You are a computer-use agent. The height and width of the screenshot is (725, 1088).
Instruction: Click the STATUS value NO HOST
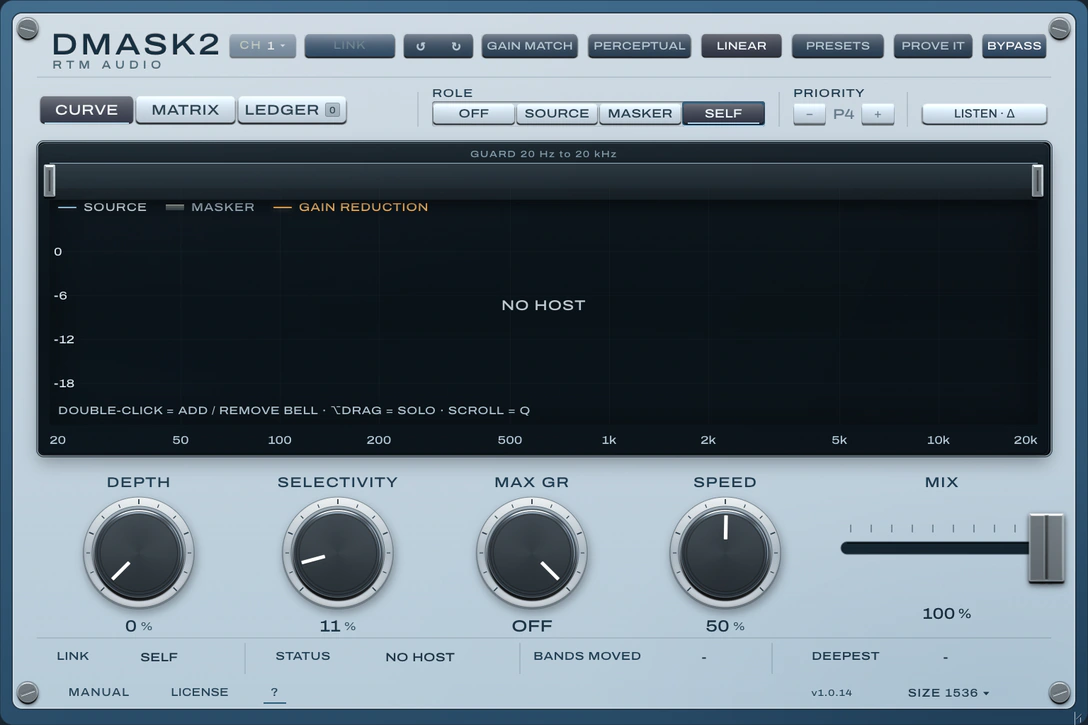point(420,657)
